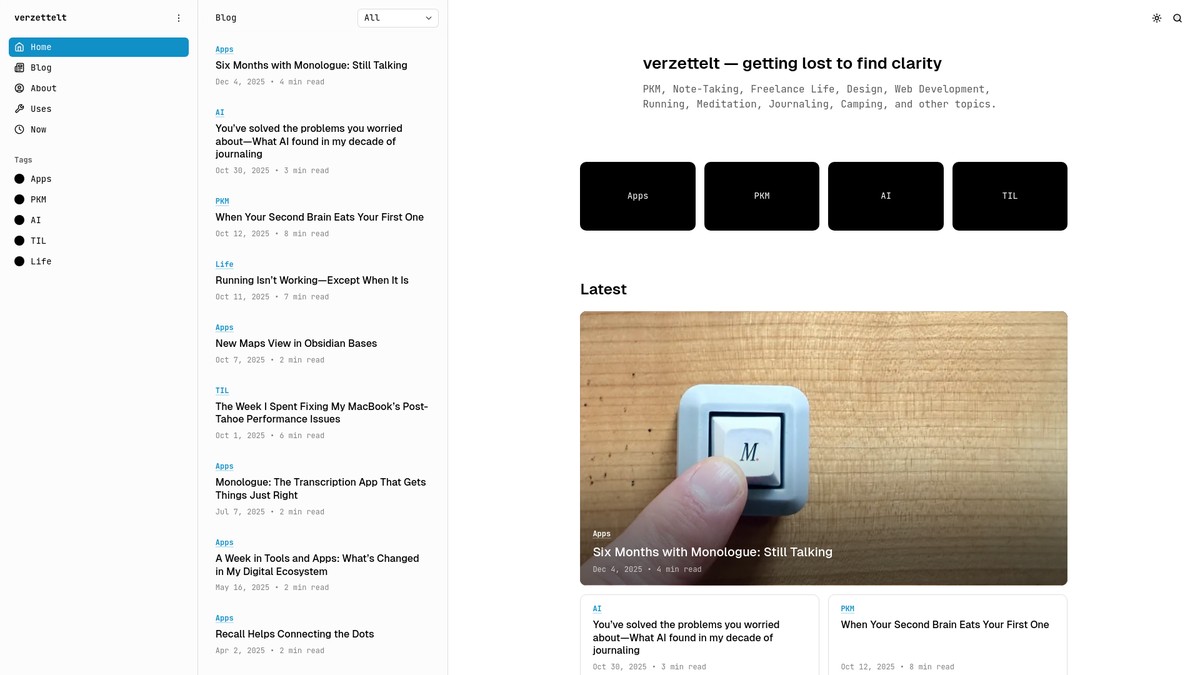
Task: Click the TIL tag label in sidebar
Action: 38,241
